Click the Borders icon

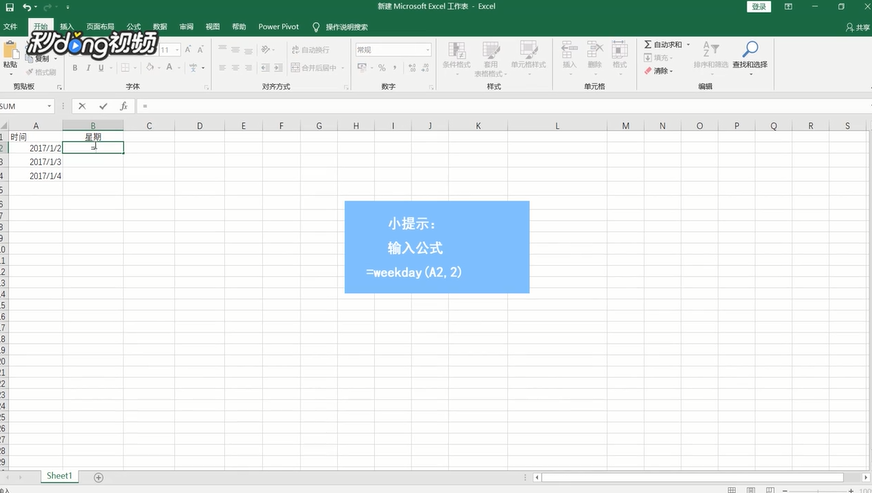point(125,68)
